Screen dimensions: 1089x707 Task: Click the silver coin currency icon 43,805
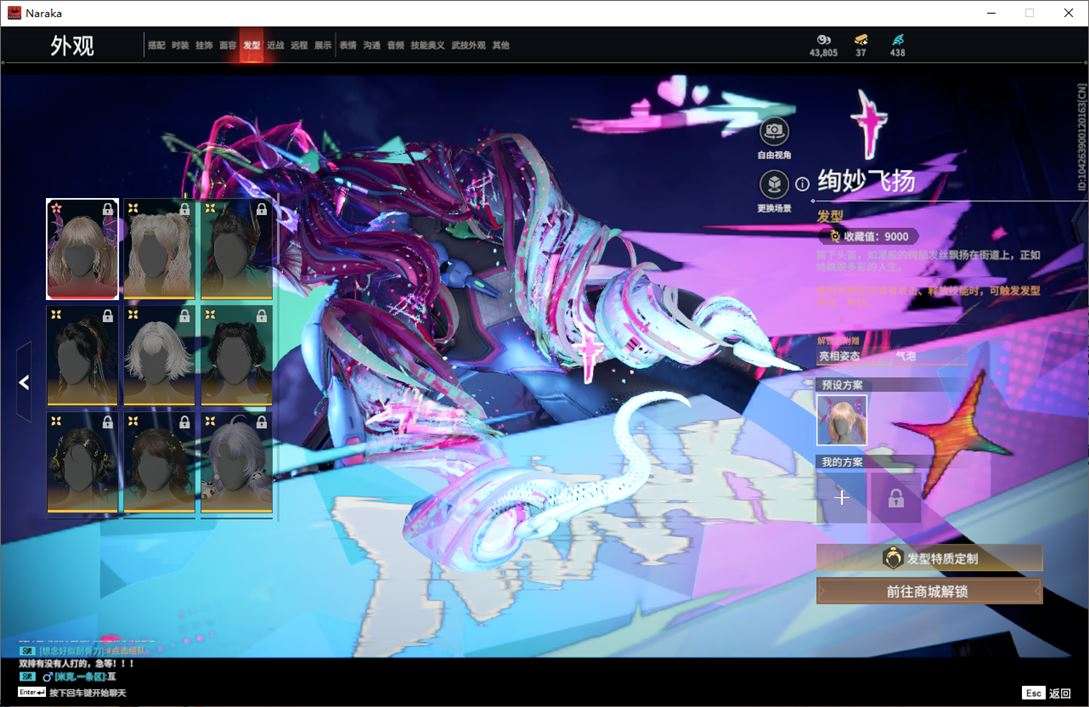(823, 40)
